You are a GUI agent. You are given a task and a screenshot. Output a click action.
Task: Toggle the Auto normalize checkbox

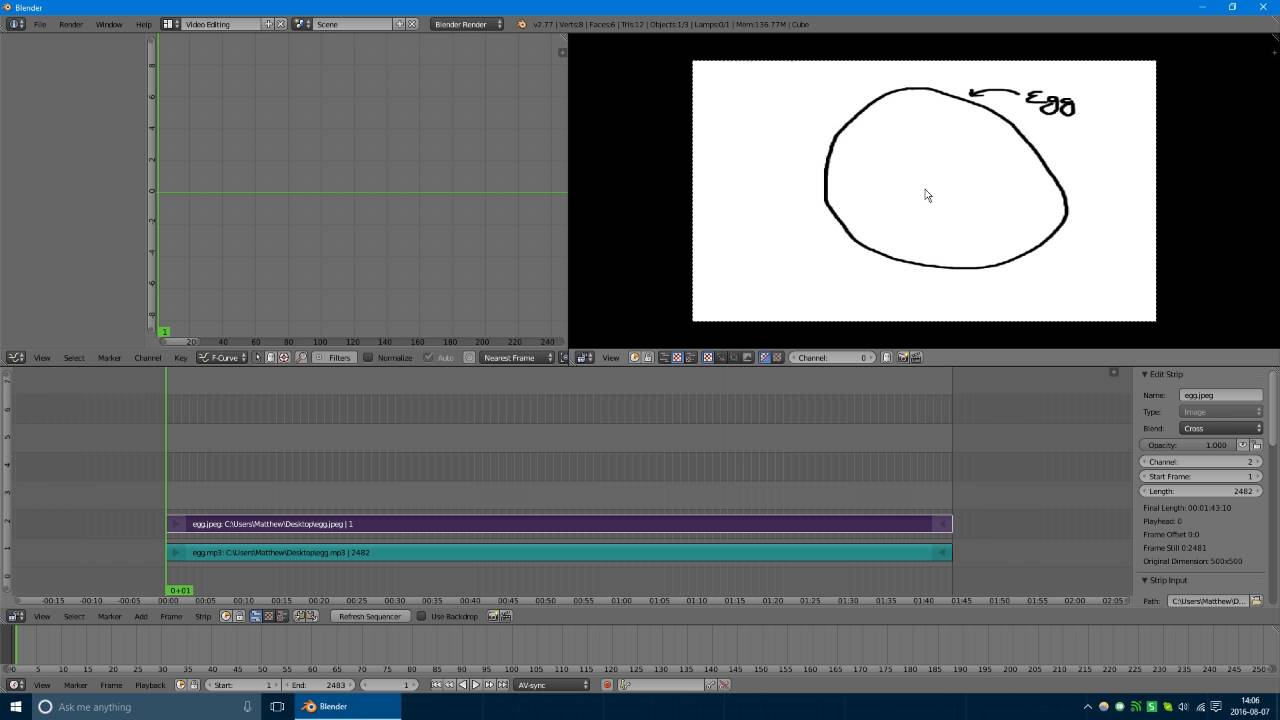429,358
